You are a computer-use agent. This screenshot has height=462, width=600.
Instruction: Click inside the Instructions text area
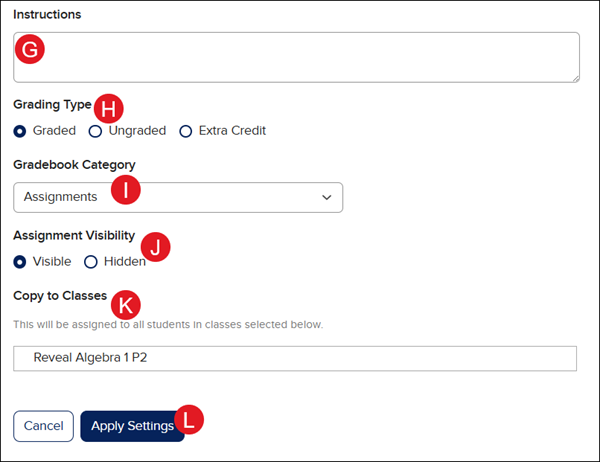click(x=300, y=57)
